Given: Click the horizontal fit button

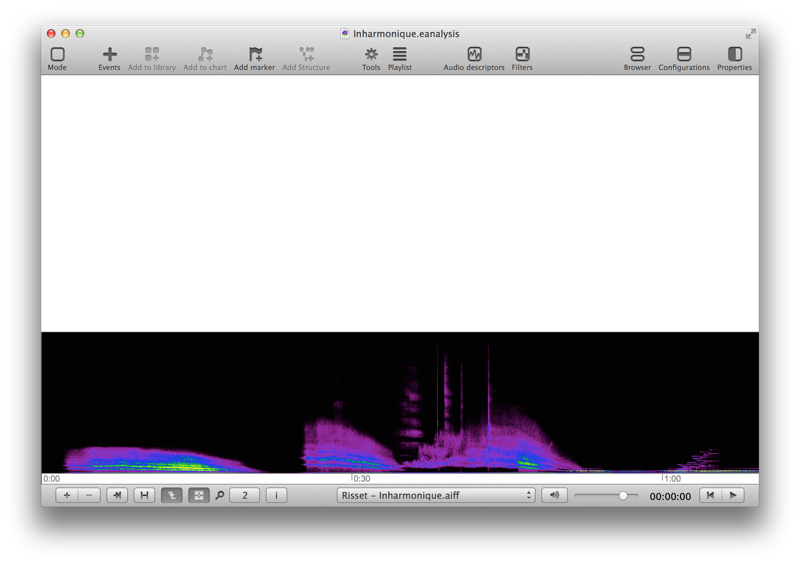Looking at the screenshot, I should (144, 495).
